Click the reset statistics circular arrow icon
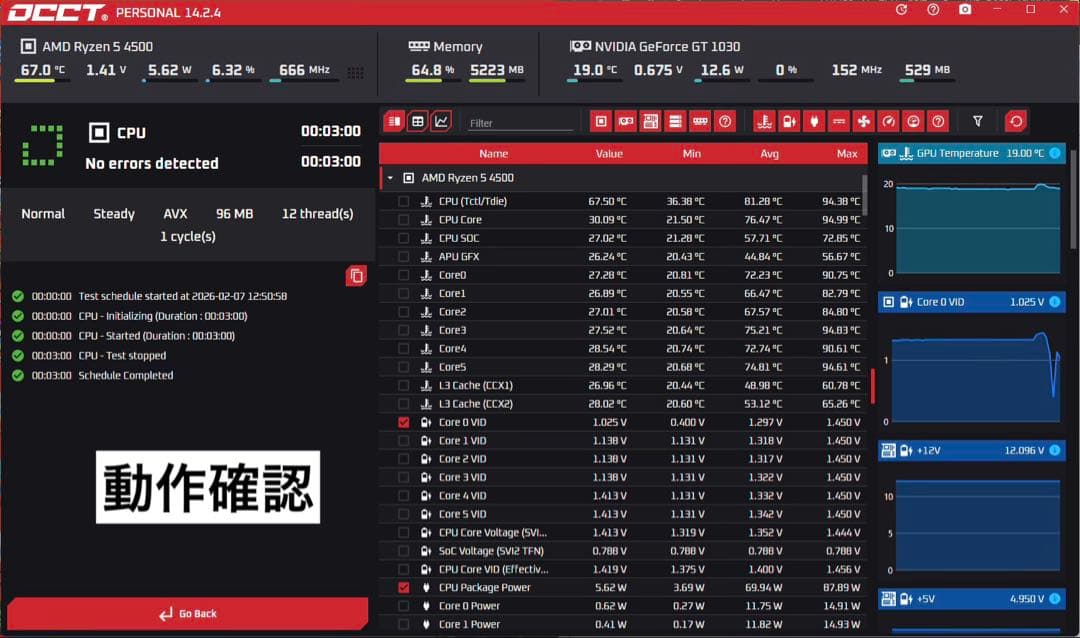The image size is (1080, 638). (1016, 122)
